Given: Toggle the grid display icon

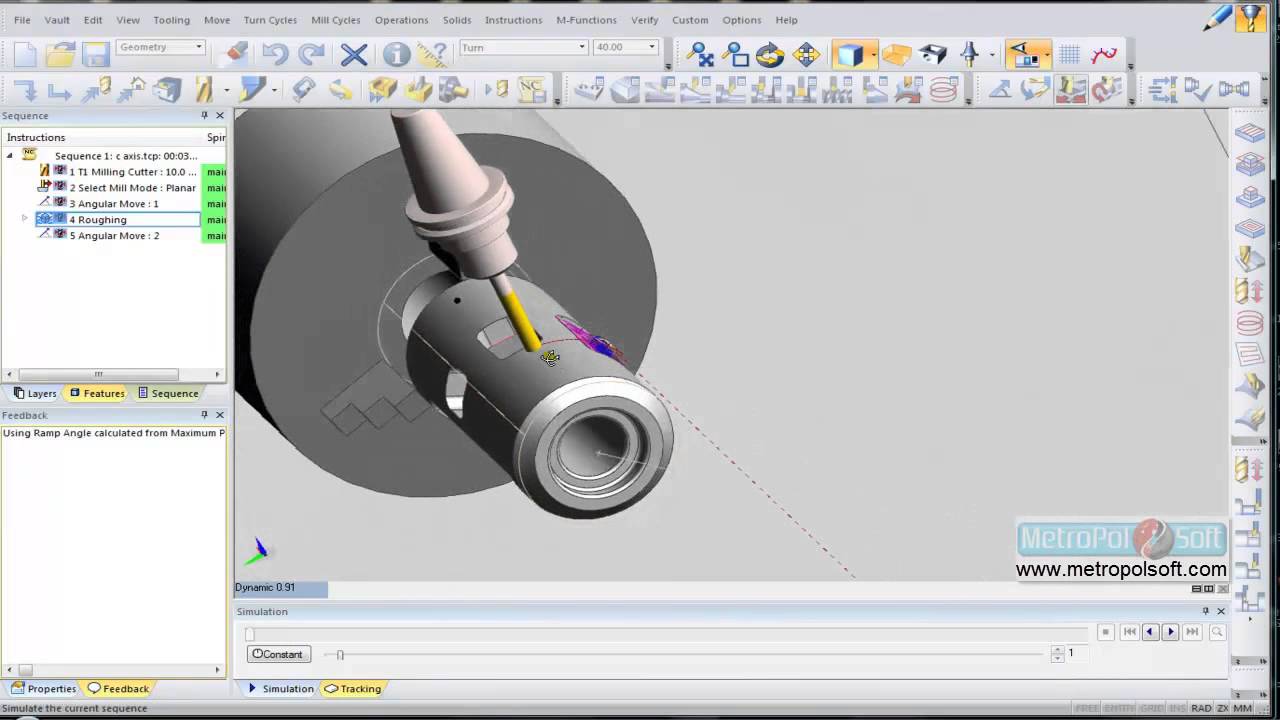Looking at the screenshot, I should [x=1069, y=54].
